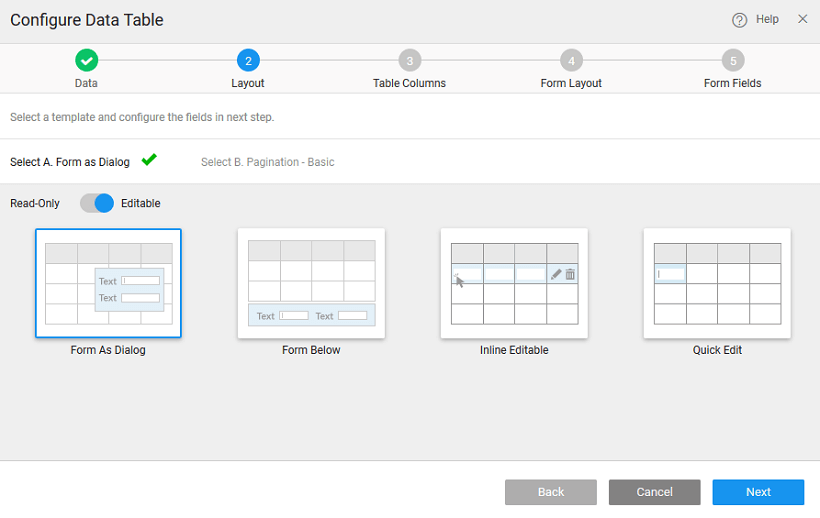This screenshot has width=820, height=518.
Task: Click pencil edit icon in Inline Editable preview
Action: point(556,274)
